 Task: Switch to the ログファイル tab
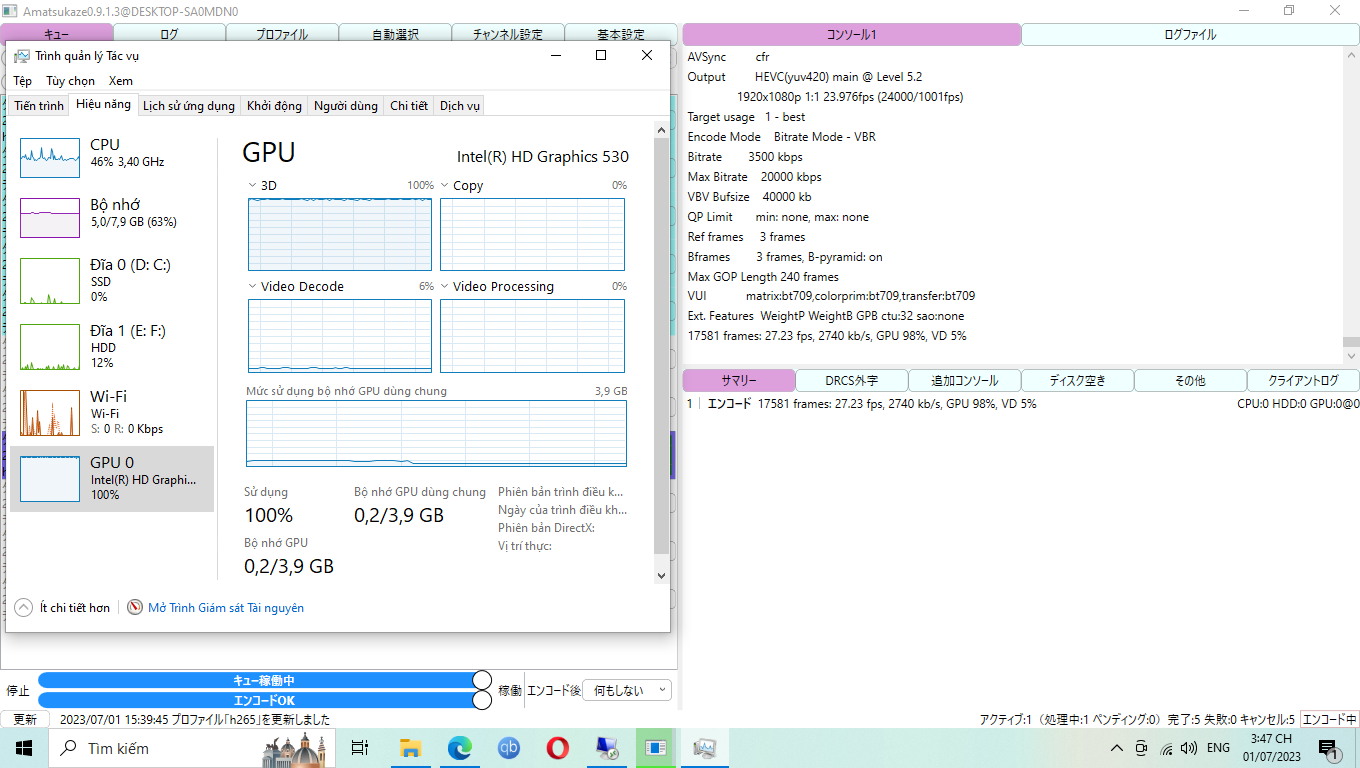(x=1190, y=34)
